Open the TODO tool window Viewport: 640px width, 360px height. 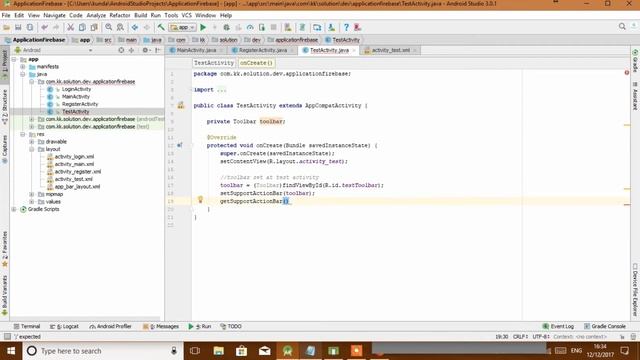click(231, 327)
